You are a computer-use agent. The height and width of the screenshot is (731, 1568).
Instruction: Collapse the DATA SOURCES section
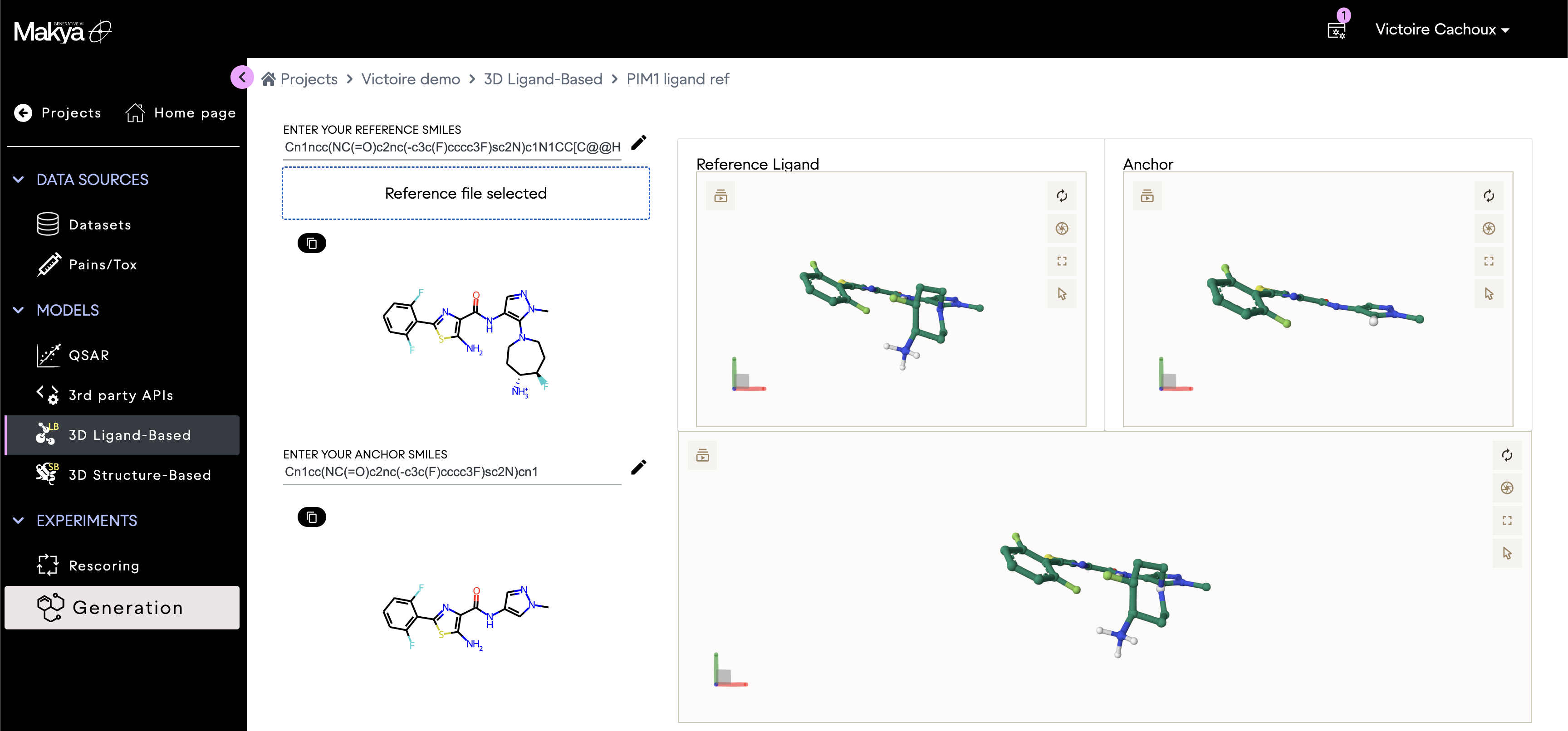click(x=18, y=180)
